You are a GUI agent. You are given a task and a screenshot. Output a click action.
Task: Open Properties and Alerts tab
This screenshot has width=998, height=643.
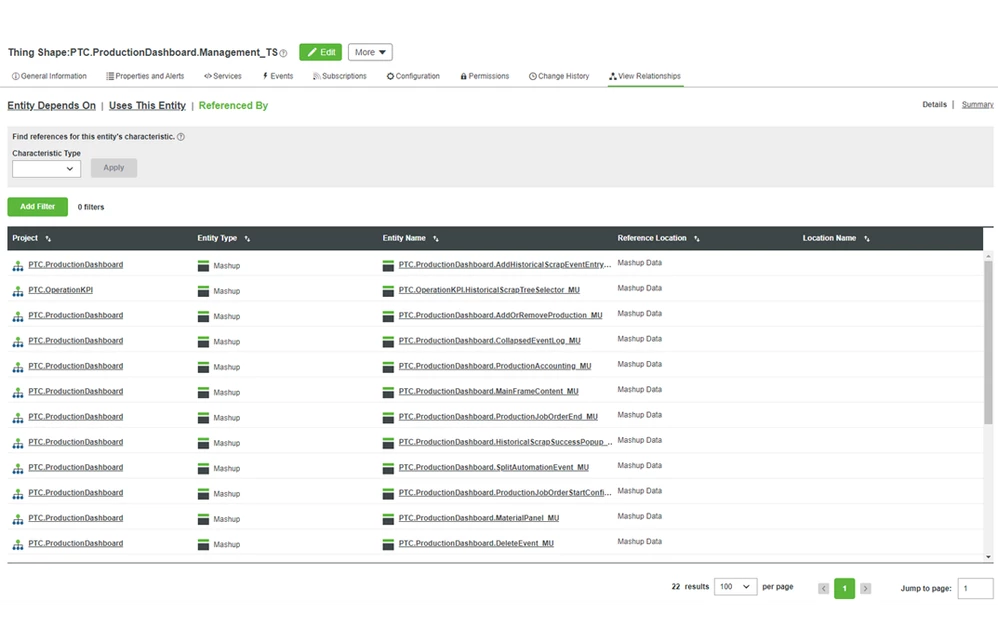point(145,76)
